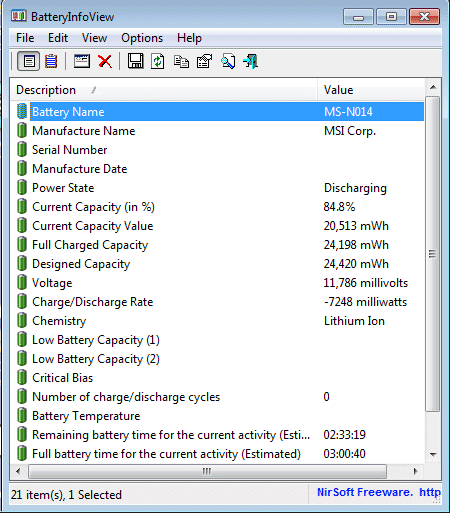Viewport: 450px width, 513px height.
Task: Select the Power State row text
Action: [x=63, y=188]
